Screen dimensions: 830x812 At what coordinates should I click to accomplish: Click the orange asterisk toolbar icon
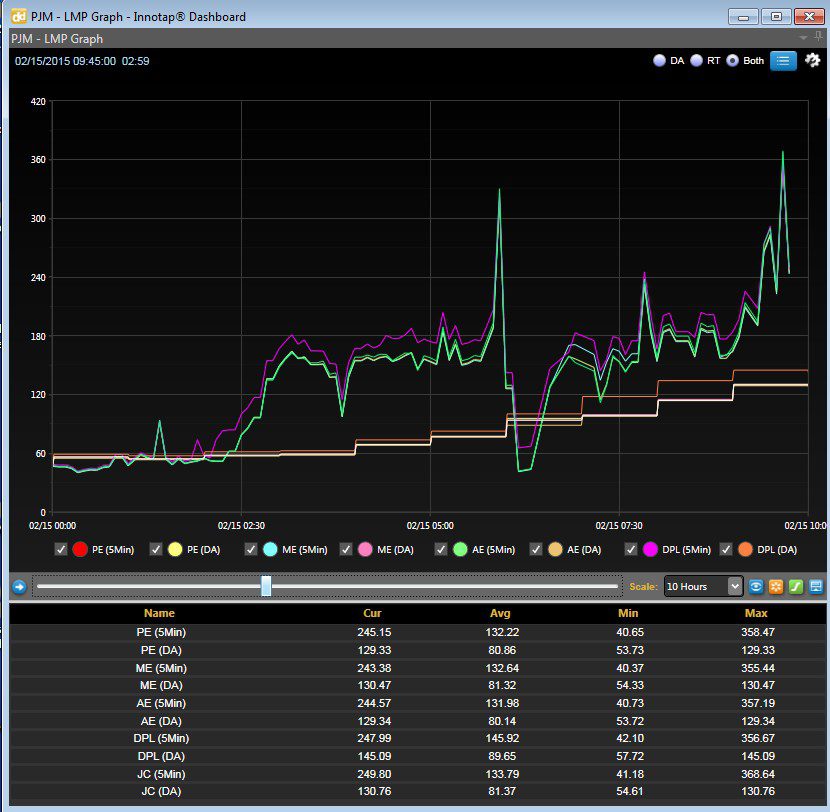point(775,587)
